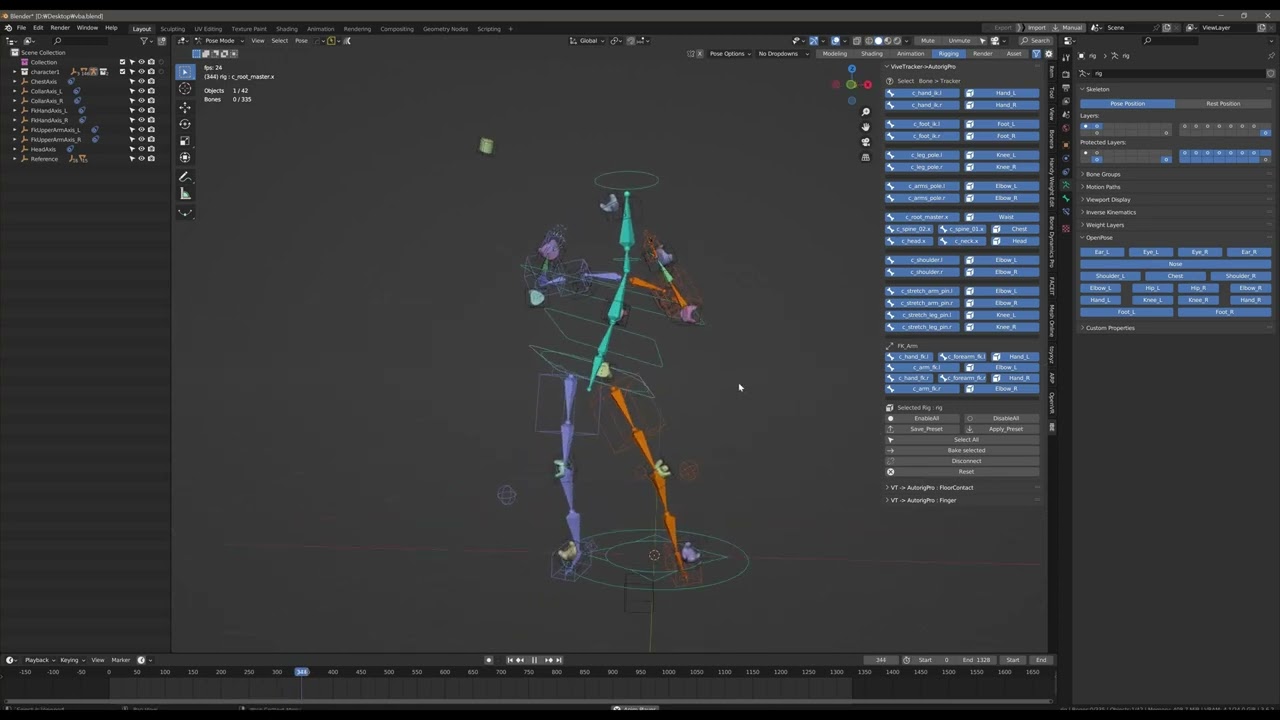The height and width of the screenshot is (720, 1280).
Task: Open the File menu
Action: 21,28
